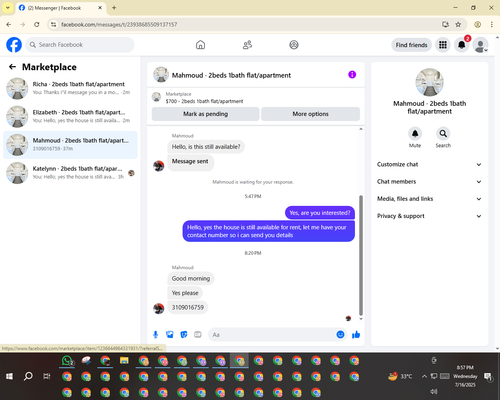The image size is (500, 400).
Task: Click the More options button
Action: 310,114
